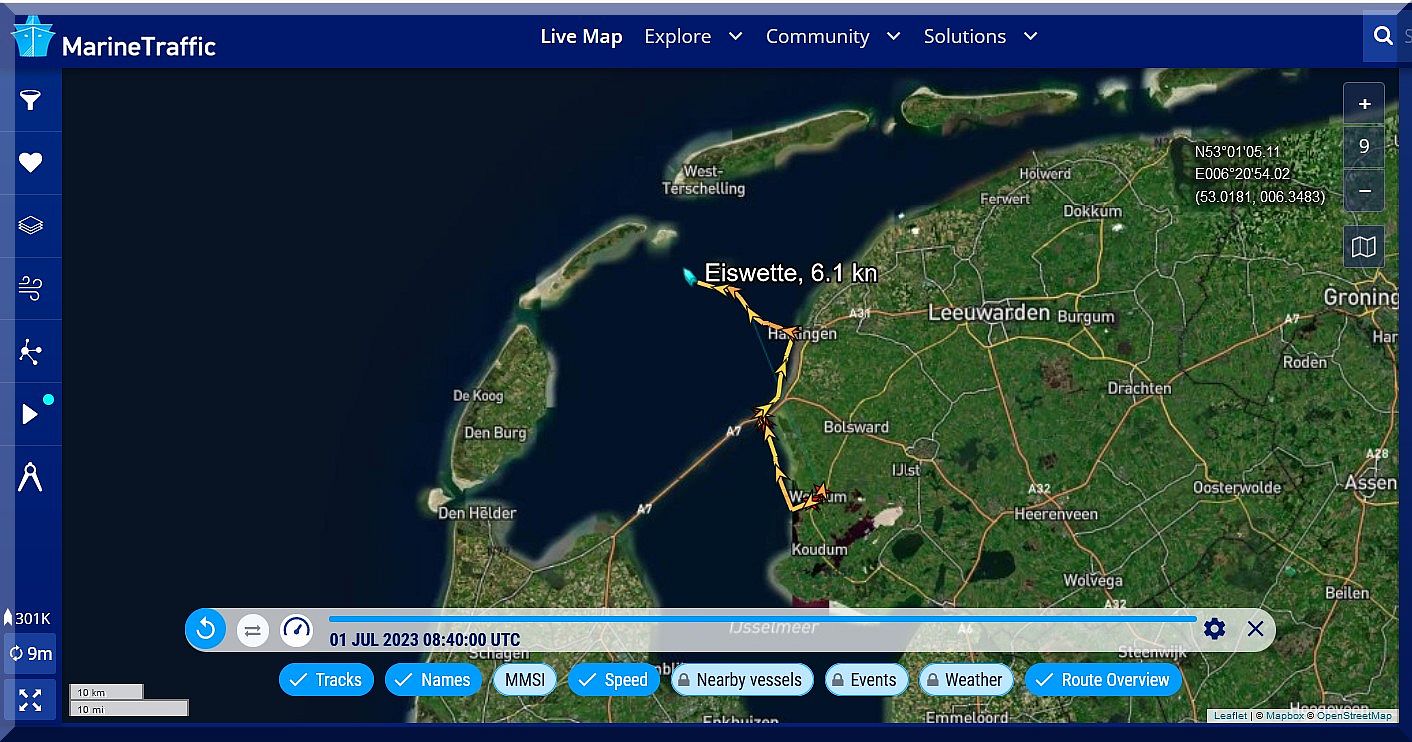Expand the Solutions dropdown menu

pos(980,37)
